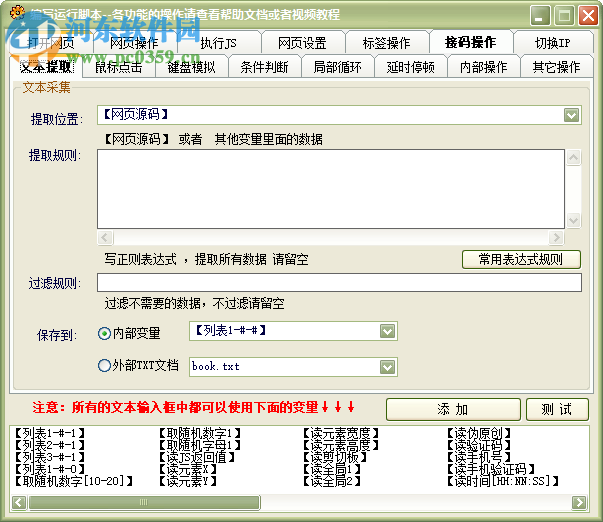Switch to the 执行JS tab
603x522 pixels.
tap(218, 43)
